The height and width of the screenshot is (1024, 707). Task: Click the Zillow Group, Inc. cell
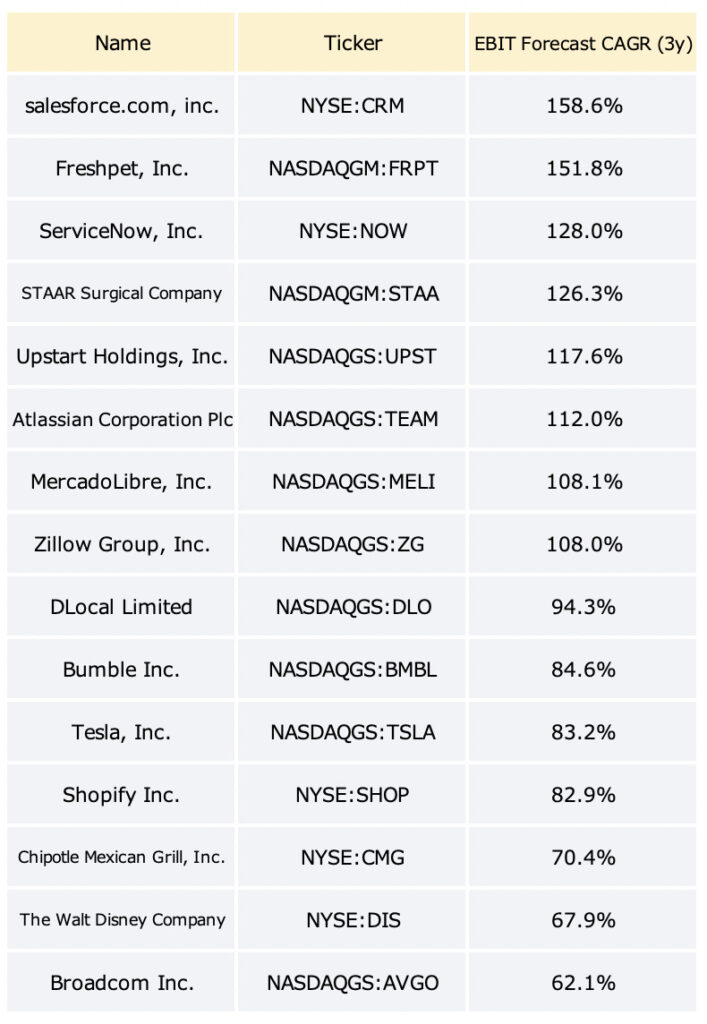(121, 544)
